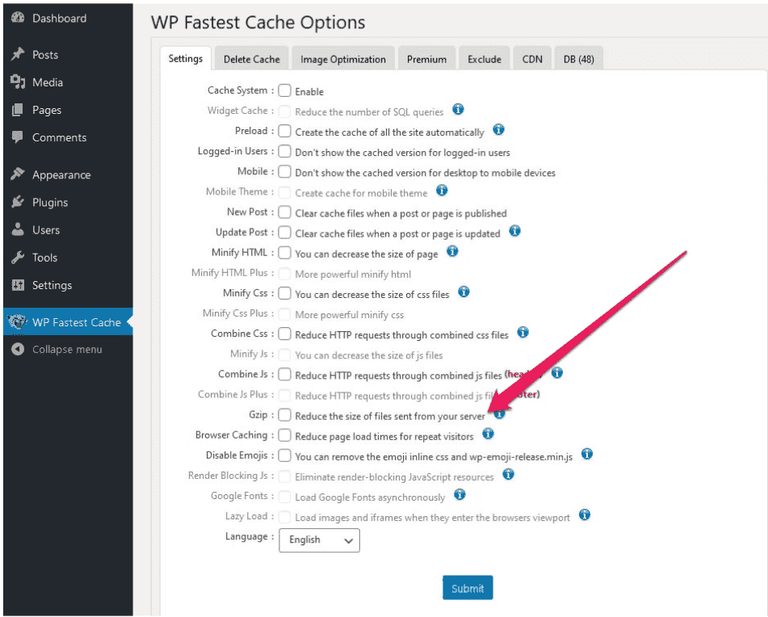The image size is (768, 617).
Task: Open Plugins from the sidebar icon
Action: pyautogui.click(x=17, y=202)
